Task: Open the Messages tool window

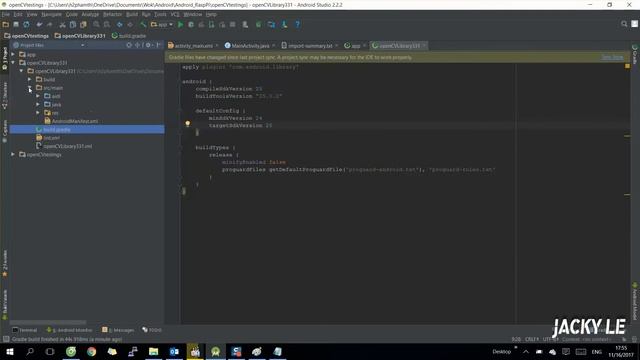Action: [118, 330]
